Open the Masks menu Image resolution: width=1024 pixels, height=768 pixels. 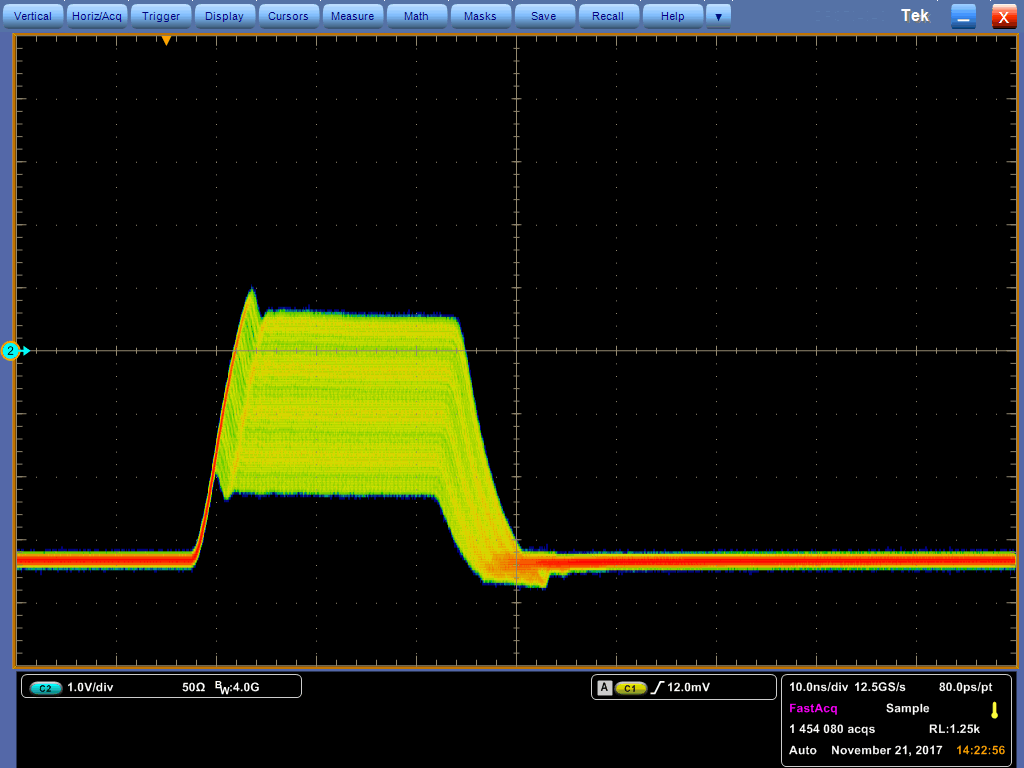click(480, 16)
